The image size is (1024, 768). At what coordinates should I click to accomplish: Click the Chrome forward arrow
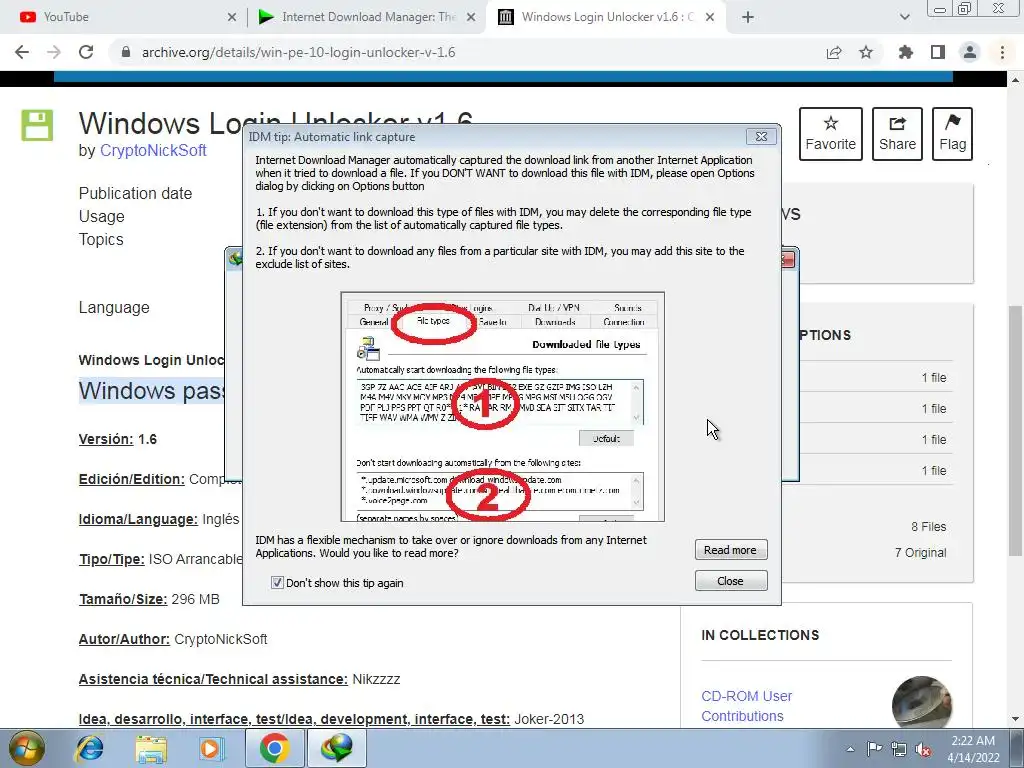pyautogui.click(x=54, y=52)
